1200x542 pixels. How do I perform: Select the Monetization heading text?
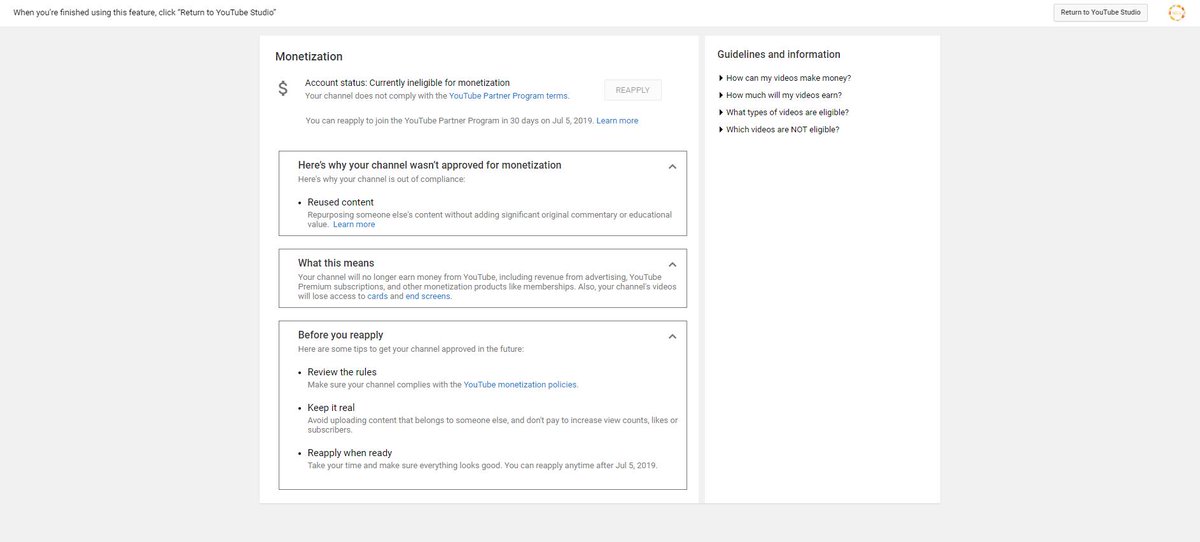tap(309, 57)
